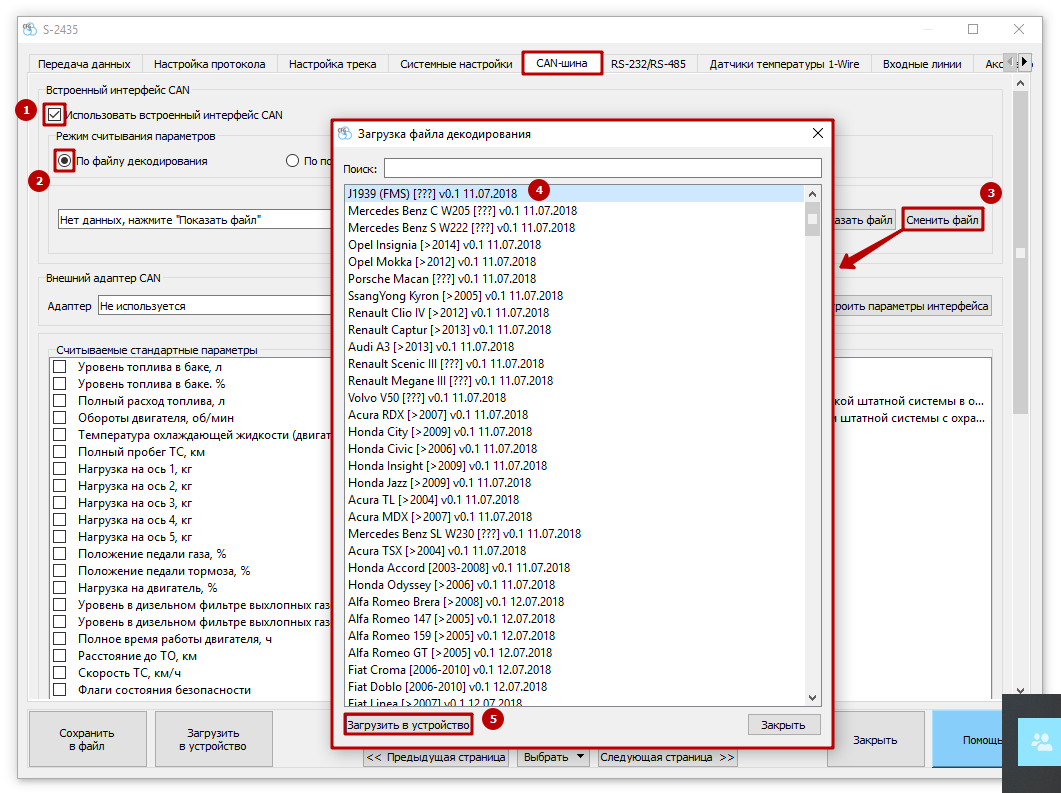The image size is (1061, 793).
Task: Maximize the S-2435 window
Action: point(972,29)
